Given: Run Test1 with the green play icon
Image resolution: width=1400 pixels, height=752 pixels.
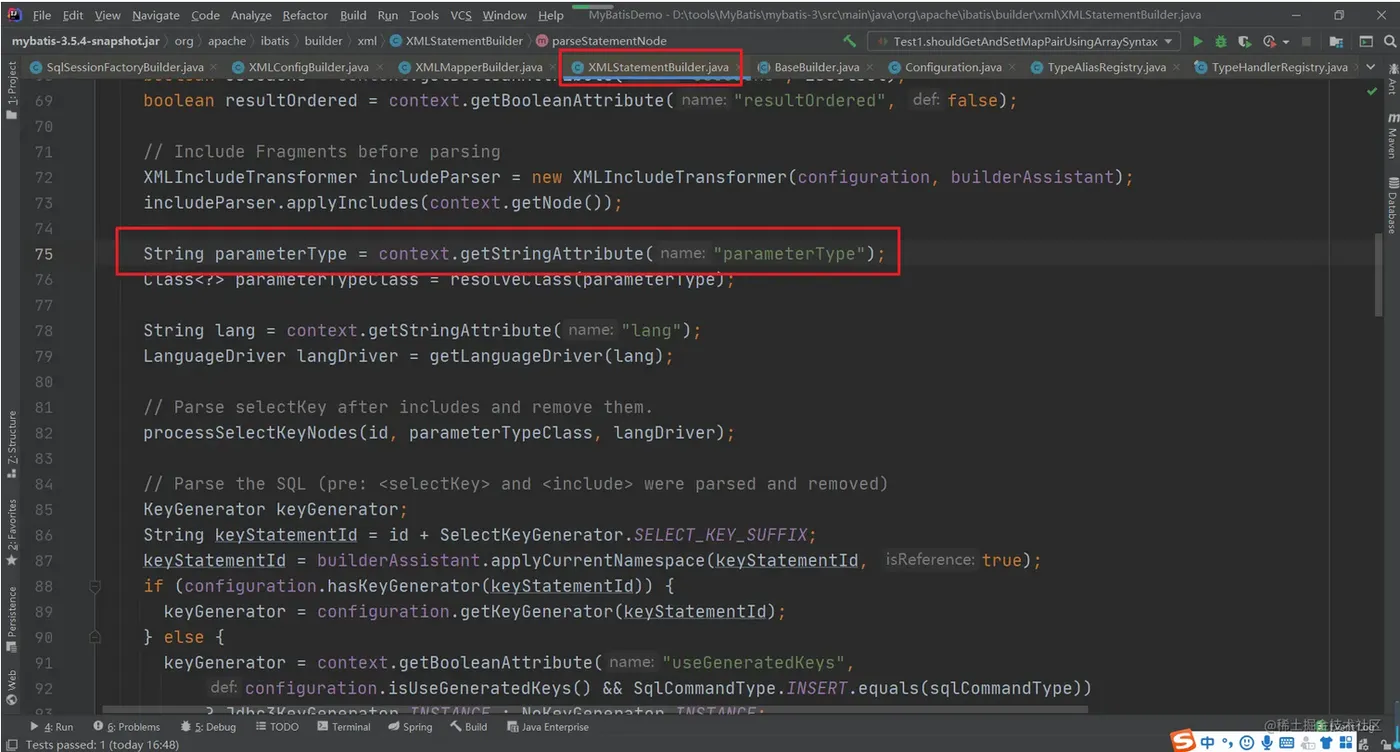Looking at the screenshot, I should point(1197,41).
